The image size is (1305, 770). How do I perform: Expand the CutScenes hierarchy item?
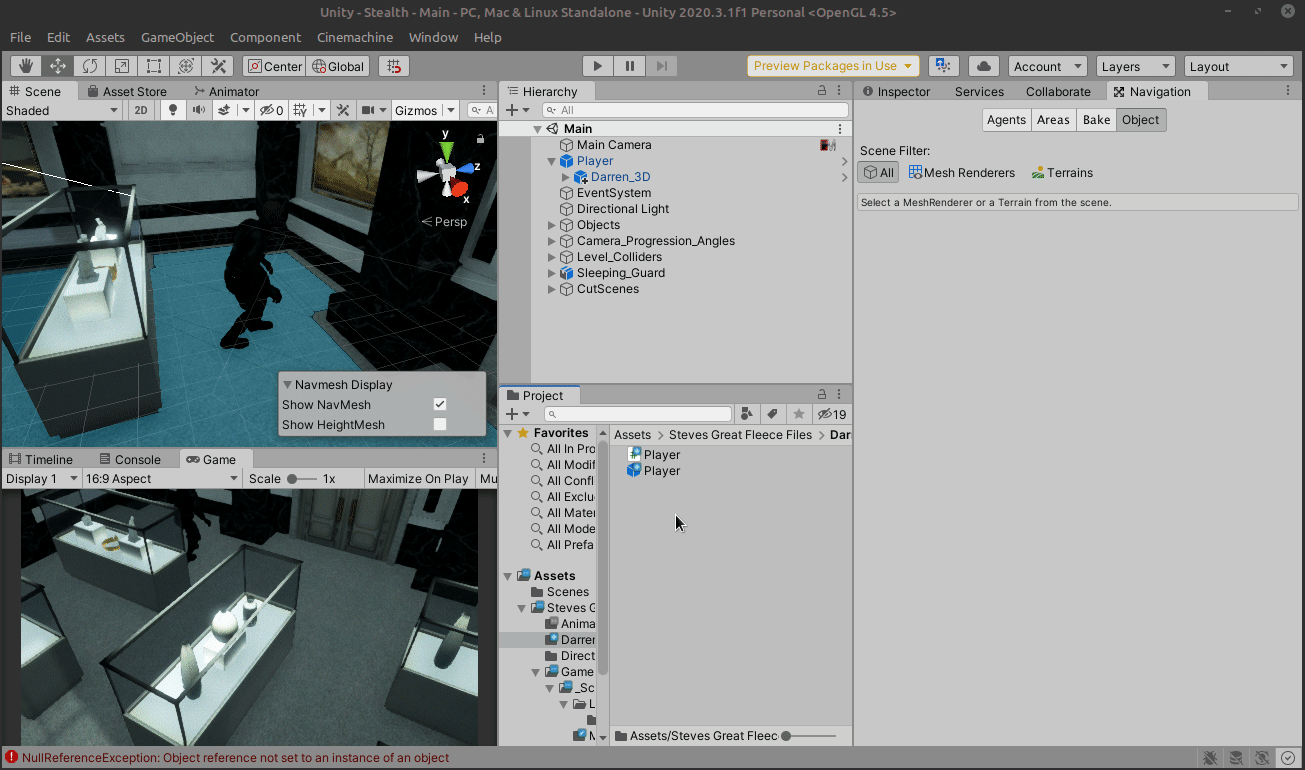point(552,289)
